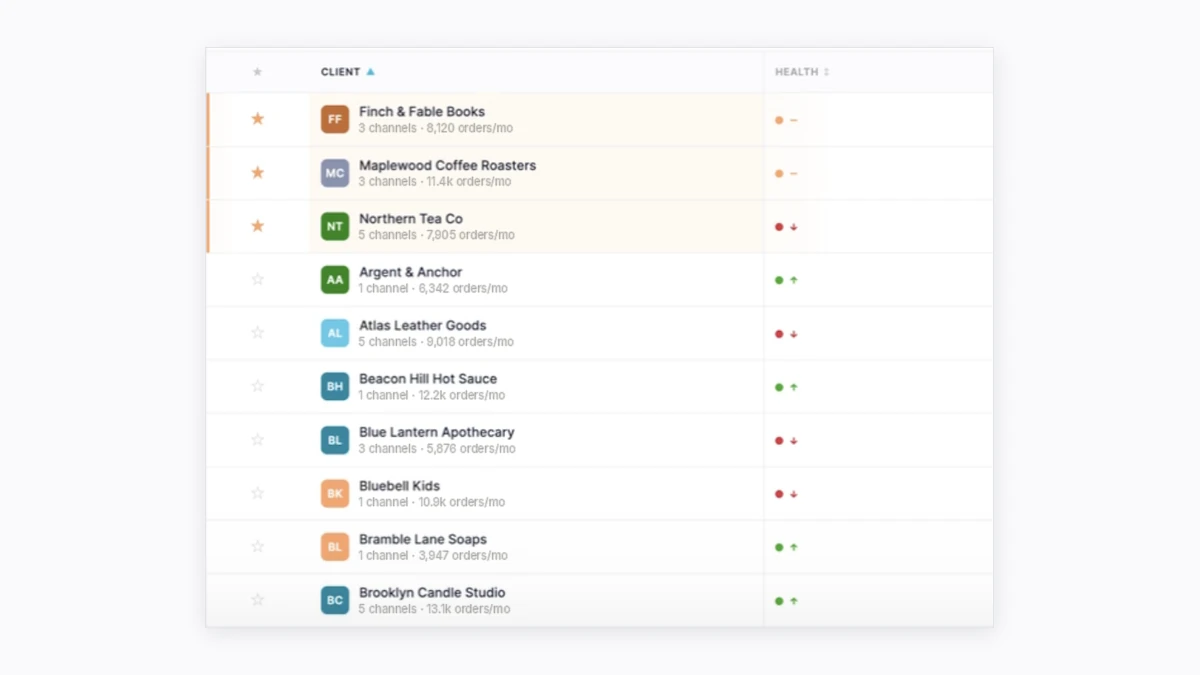Screen dimensions: 1200x675
Task: Select Blue Lantern Apothecary name
Action: pos(437,432)
